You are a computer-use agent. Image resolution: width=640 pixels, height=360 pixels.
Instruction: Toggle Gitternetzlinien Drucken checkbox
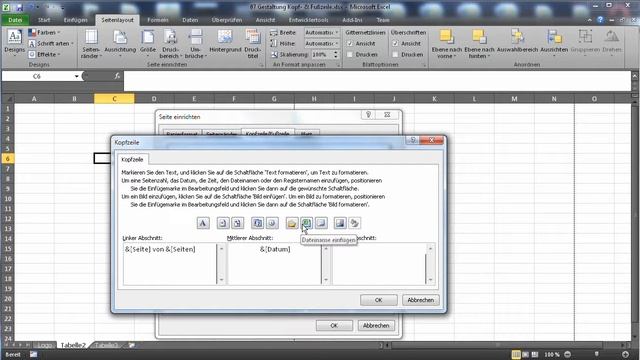[350, 54]
